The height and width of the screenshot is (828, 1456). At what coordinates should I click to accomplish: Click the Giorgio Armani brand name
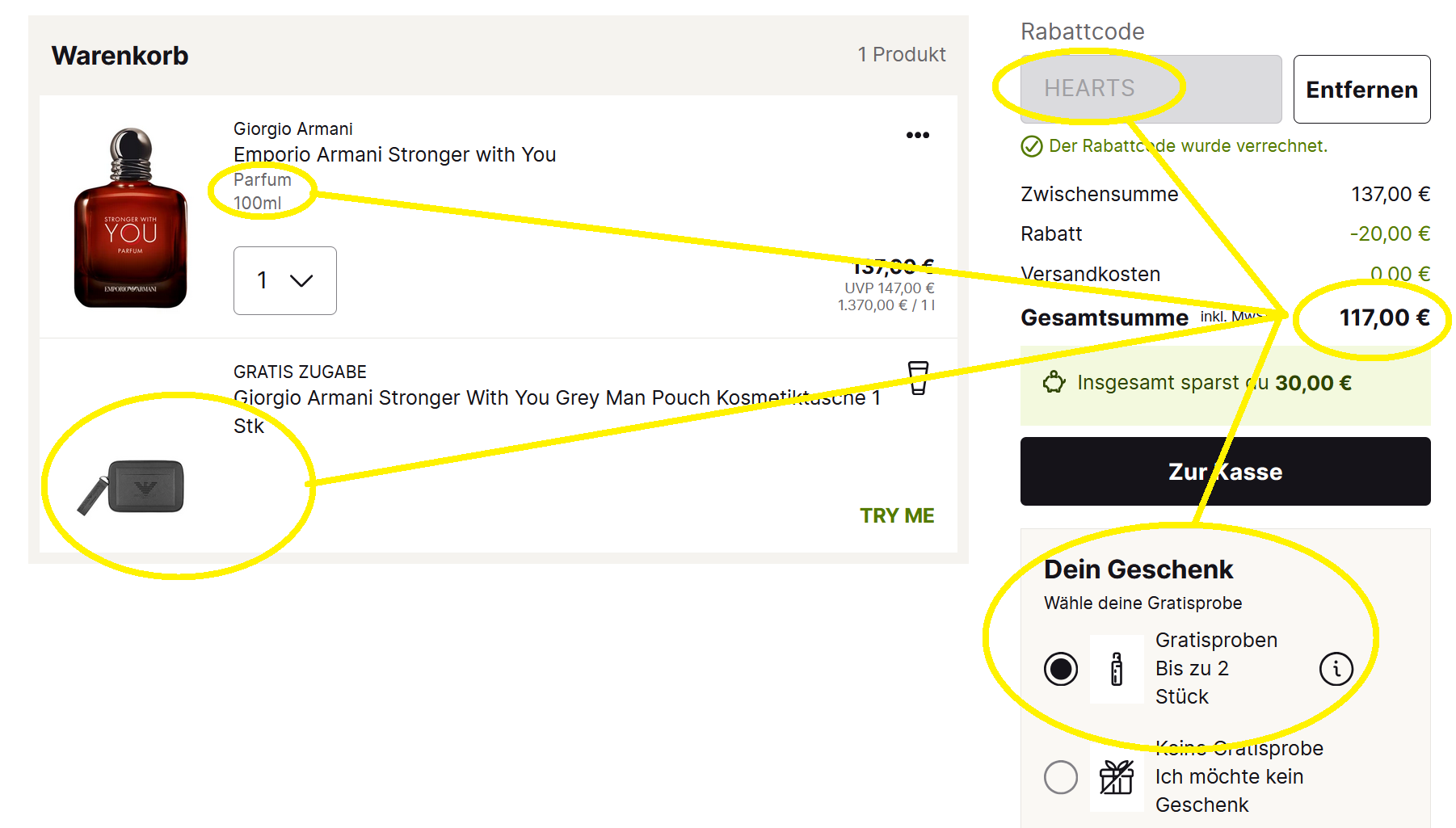tap(293, 129)
